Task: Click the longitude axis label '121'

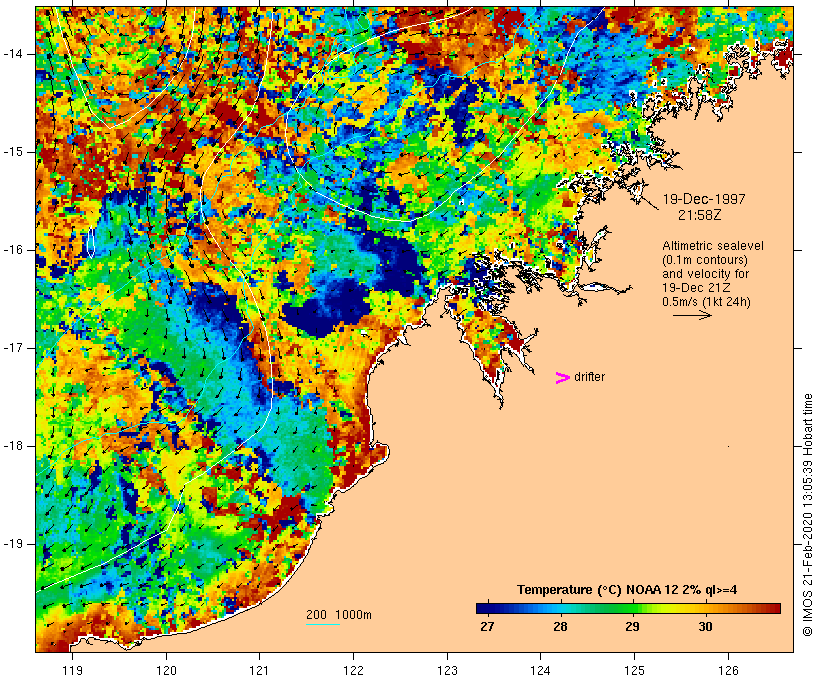Action: coord(259,670)
